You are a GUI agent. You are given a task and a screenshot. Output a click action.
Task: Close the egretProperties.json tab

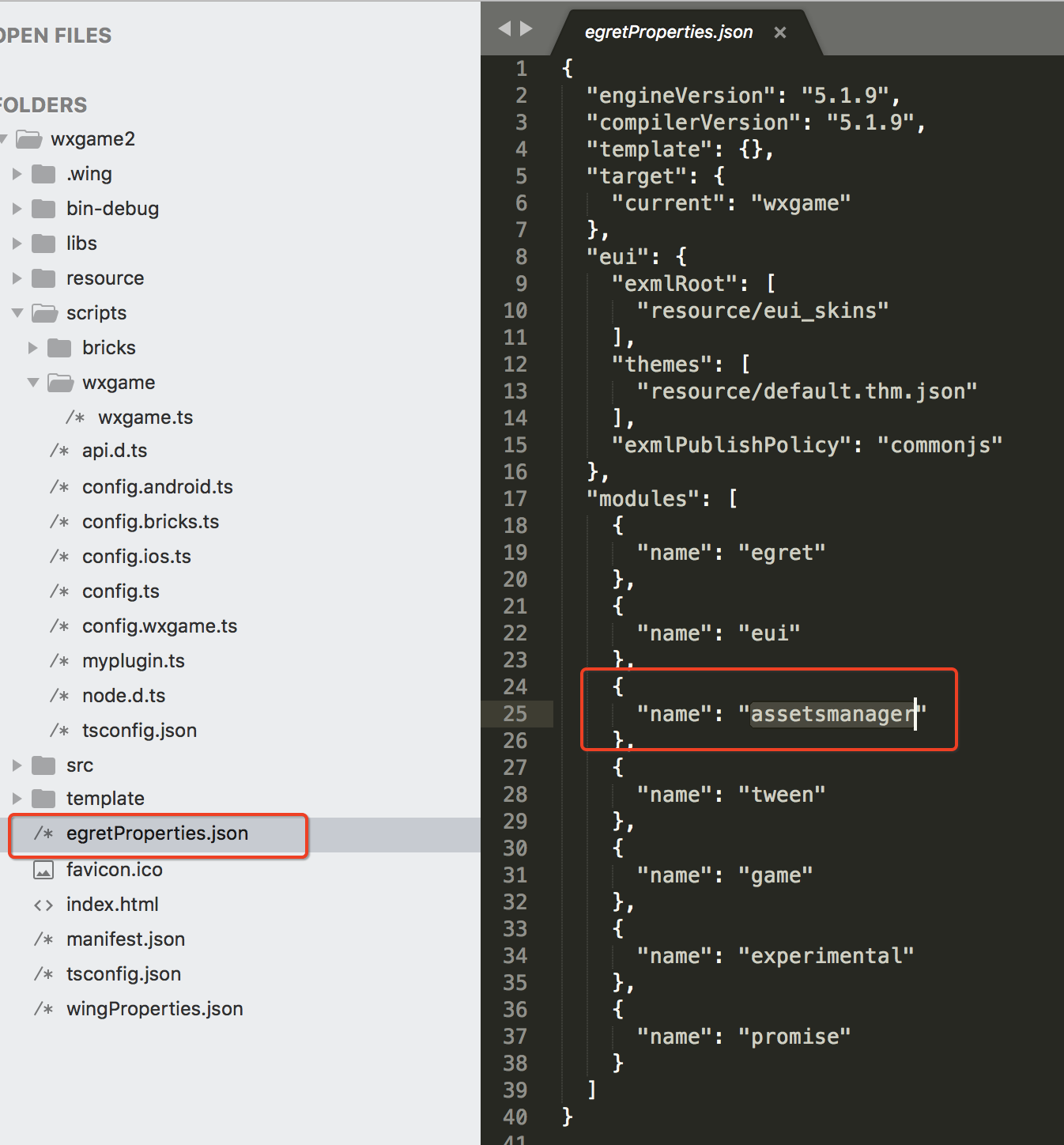pos(780,32)
